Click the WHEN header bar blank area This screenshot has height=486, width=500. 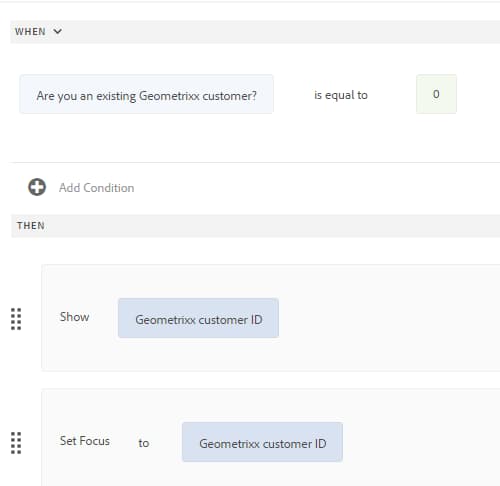pyautogui.click(x=280, y=32)
